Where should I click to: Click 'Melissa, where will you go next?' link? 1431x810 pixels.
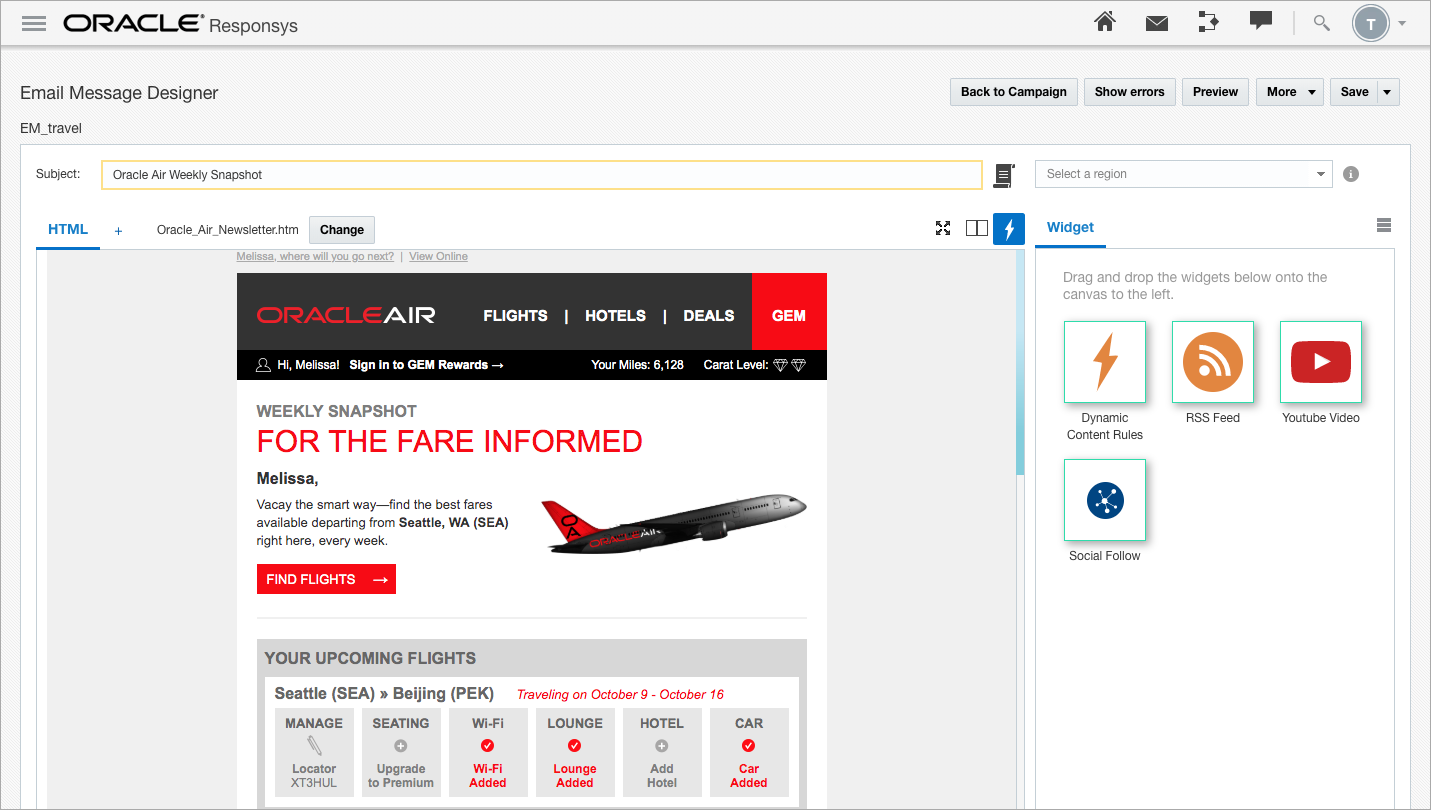pos(315,257)
